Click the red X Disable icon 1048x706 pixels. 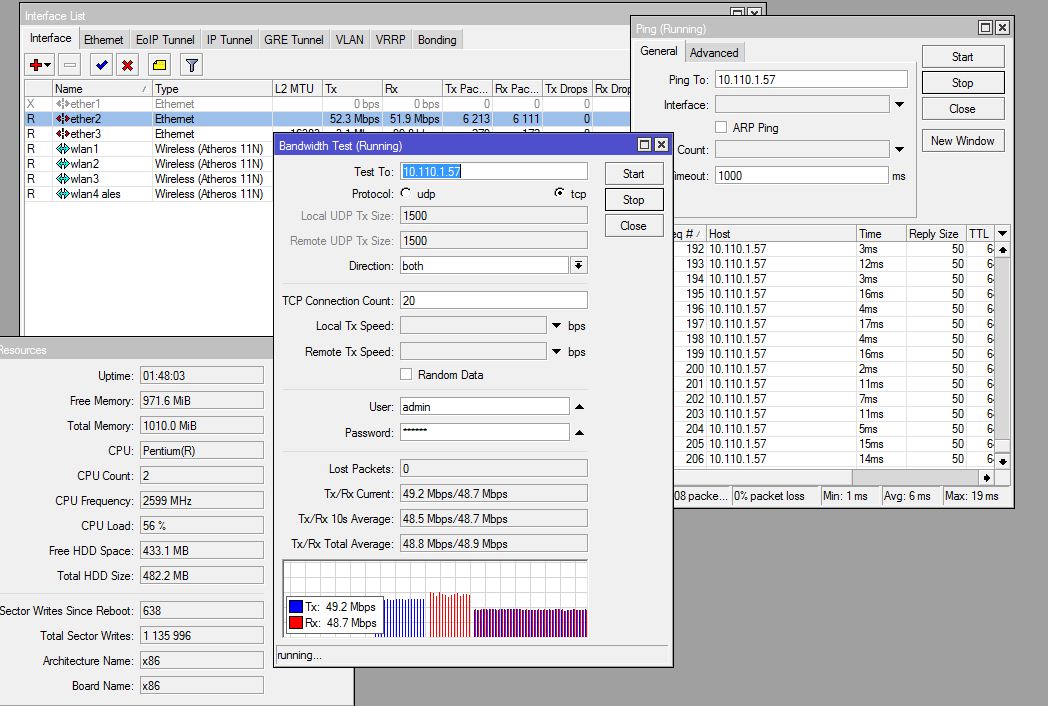point(127,65)
